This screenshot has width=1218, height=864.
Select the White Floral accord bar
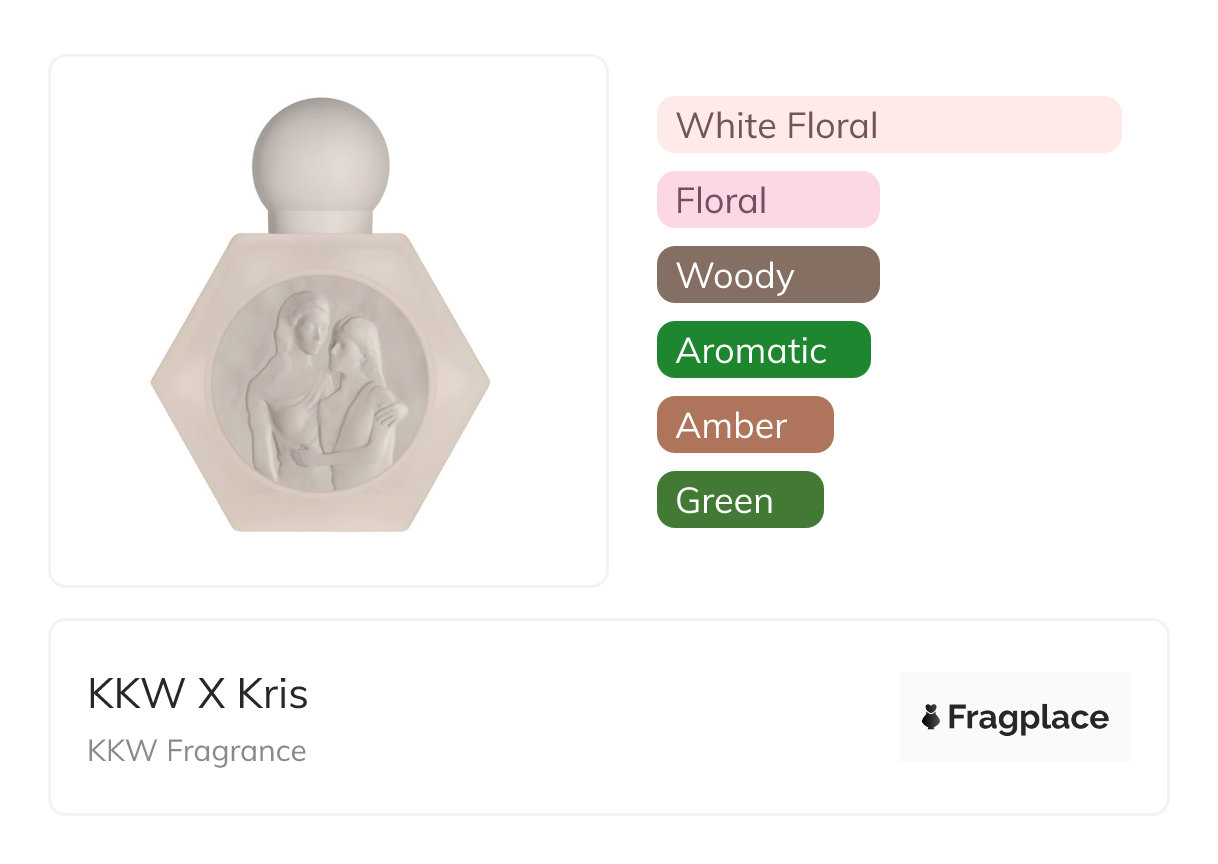click(x=888, y=125)
